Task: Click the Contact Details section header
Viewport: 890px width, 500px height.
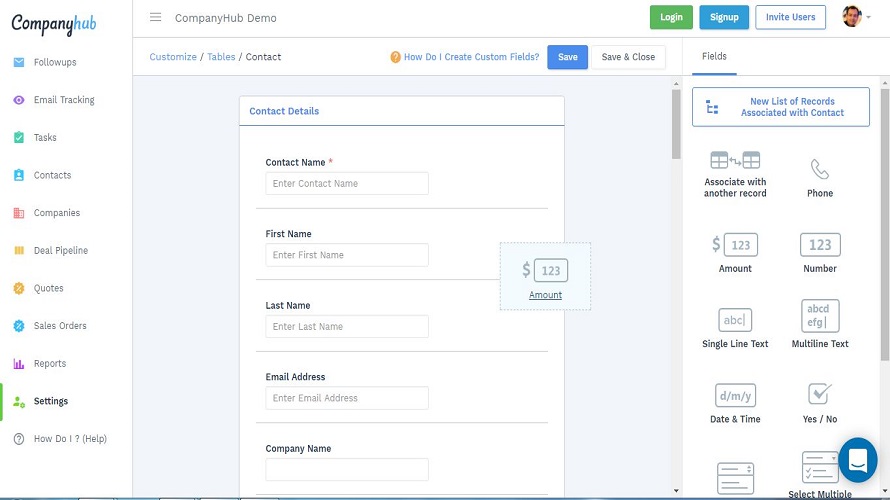Action: click(402, 111)
